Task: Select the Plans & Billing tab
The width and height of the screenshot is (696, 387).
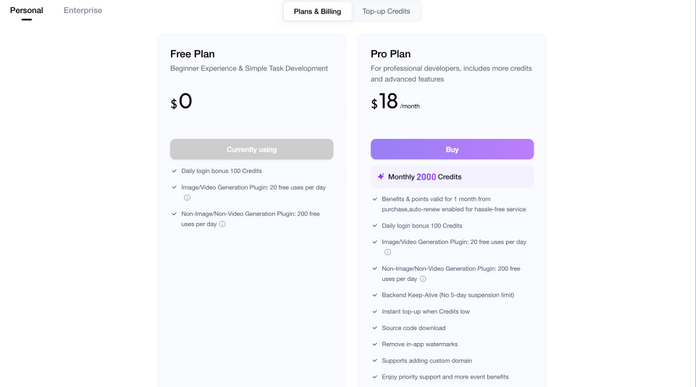Action: (x=317, y=11)
